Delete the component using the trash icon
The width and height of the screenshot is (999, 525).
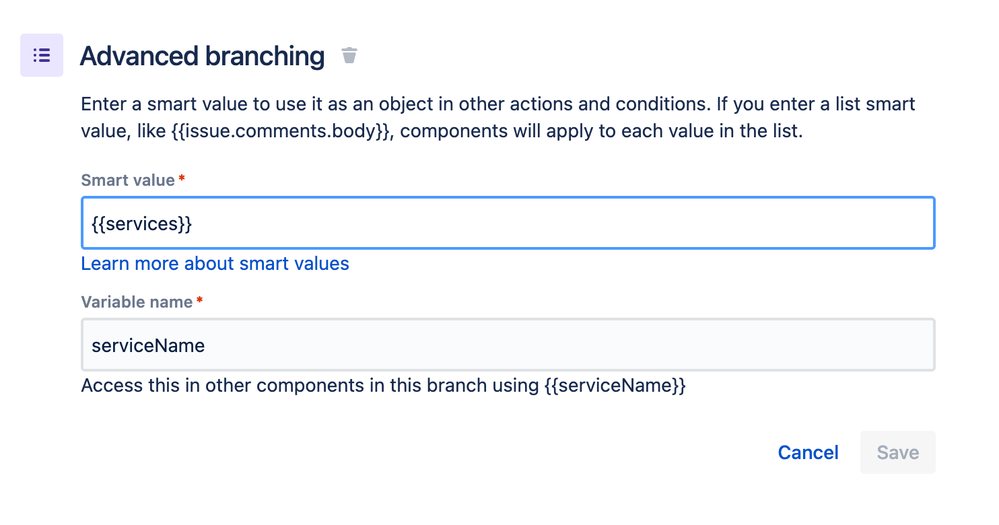pos(349,55)
